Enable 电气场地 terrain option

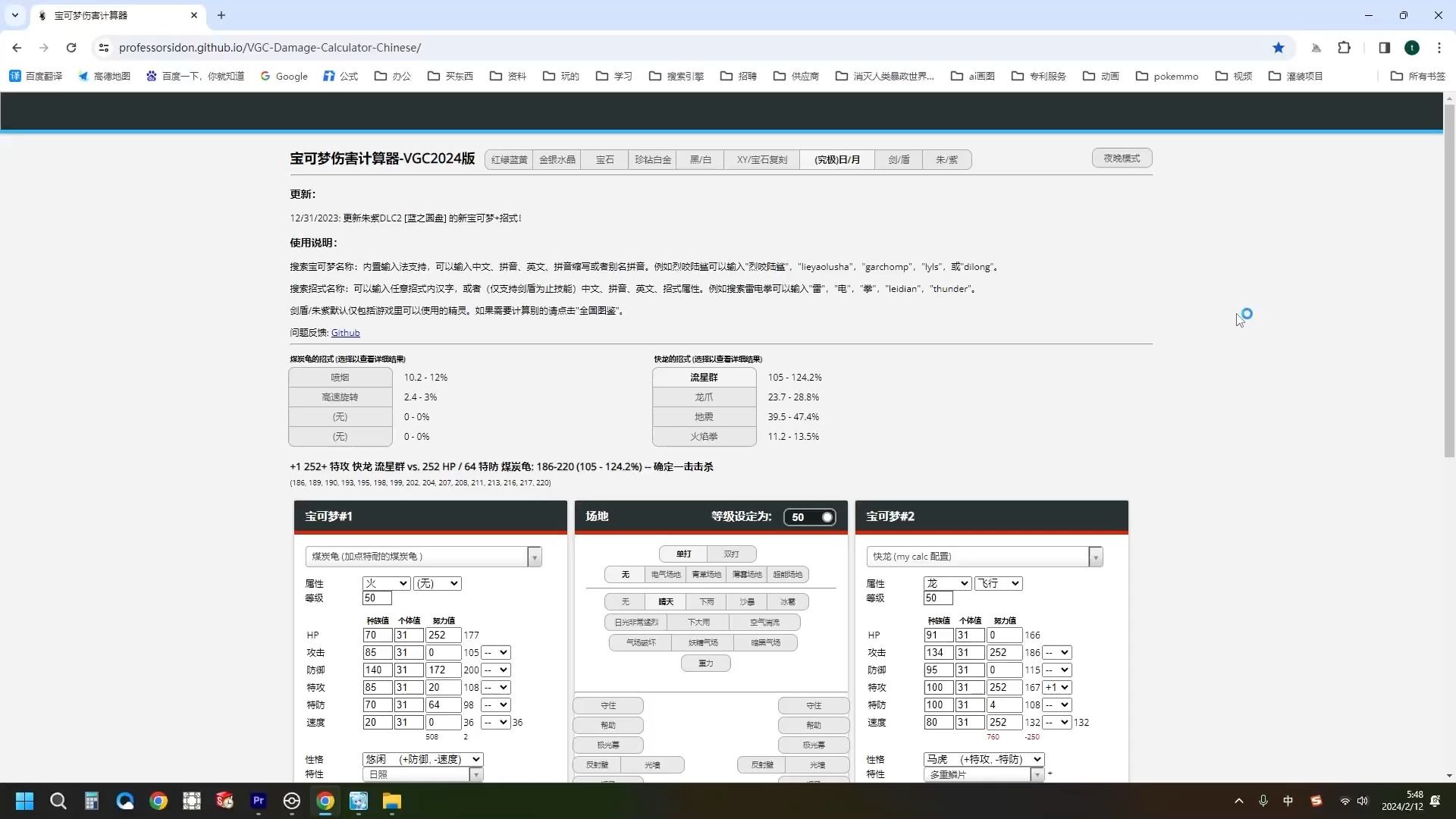pos(666,575)
